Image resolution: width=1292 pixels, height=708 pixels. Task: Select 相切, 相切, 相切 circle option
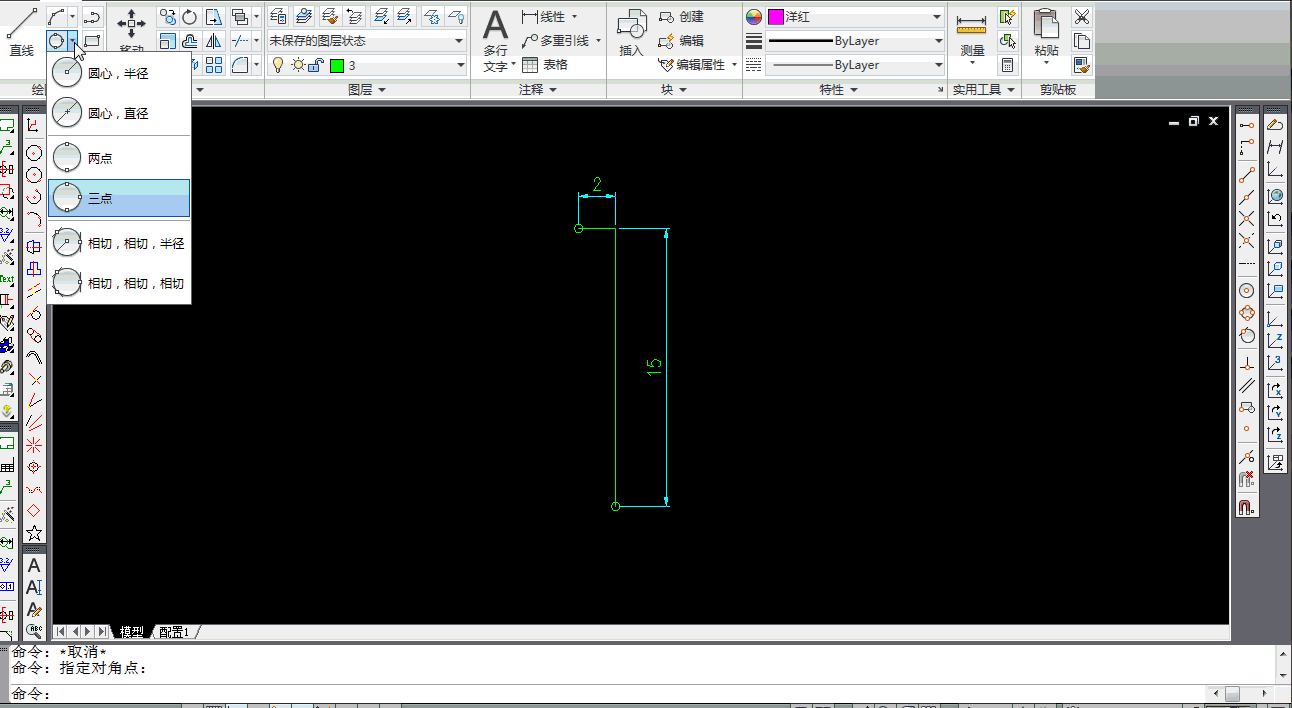119,283
